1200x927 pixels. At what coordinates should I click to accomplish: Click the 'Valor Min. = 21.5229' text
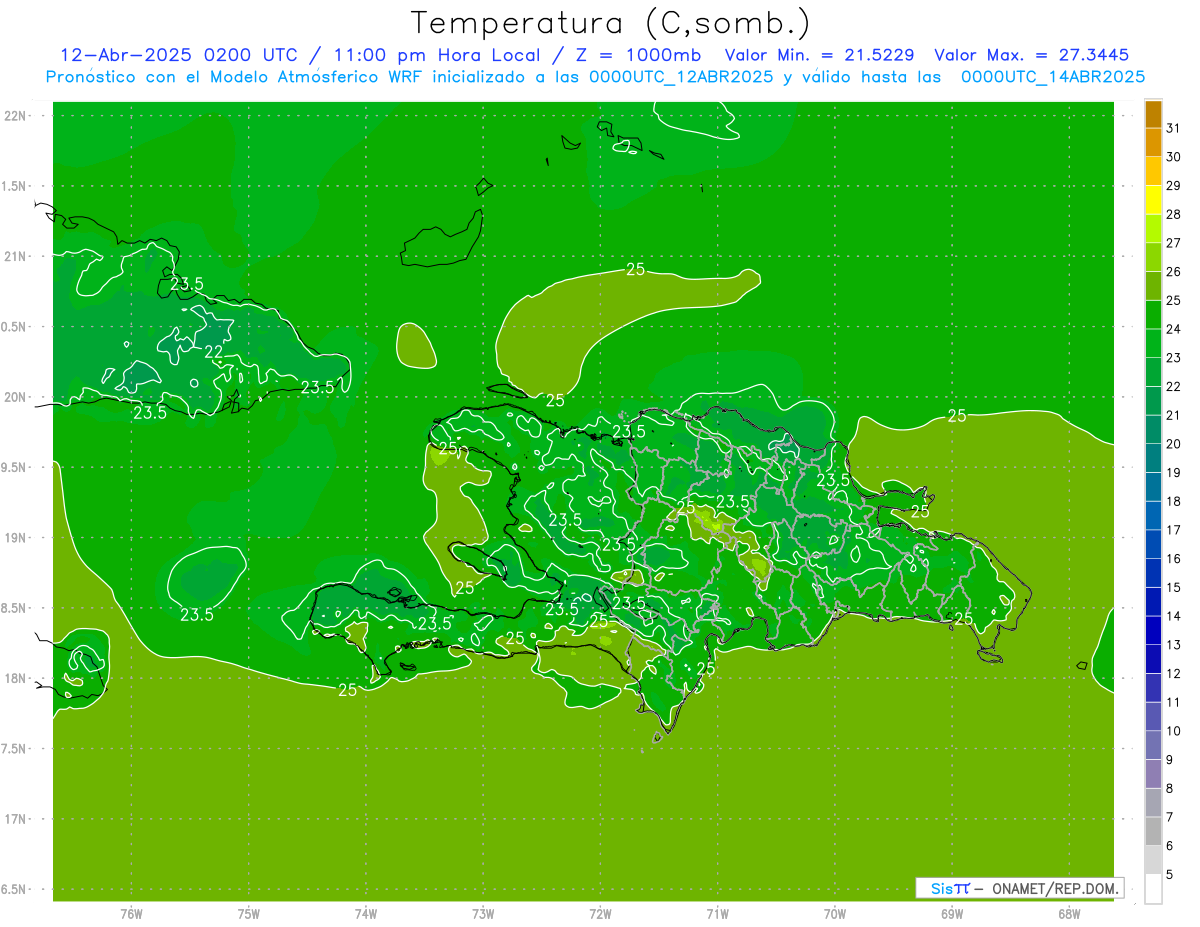[x=819, y=55]
